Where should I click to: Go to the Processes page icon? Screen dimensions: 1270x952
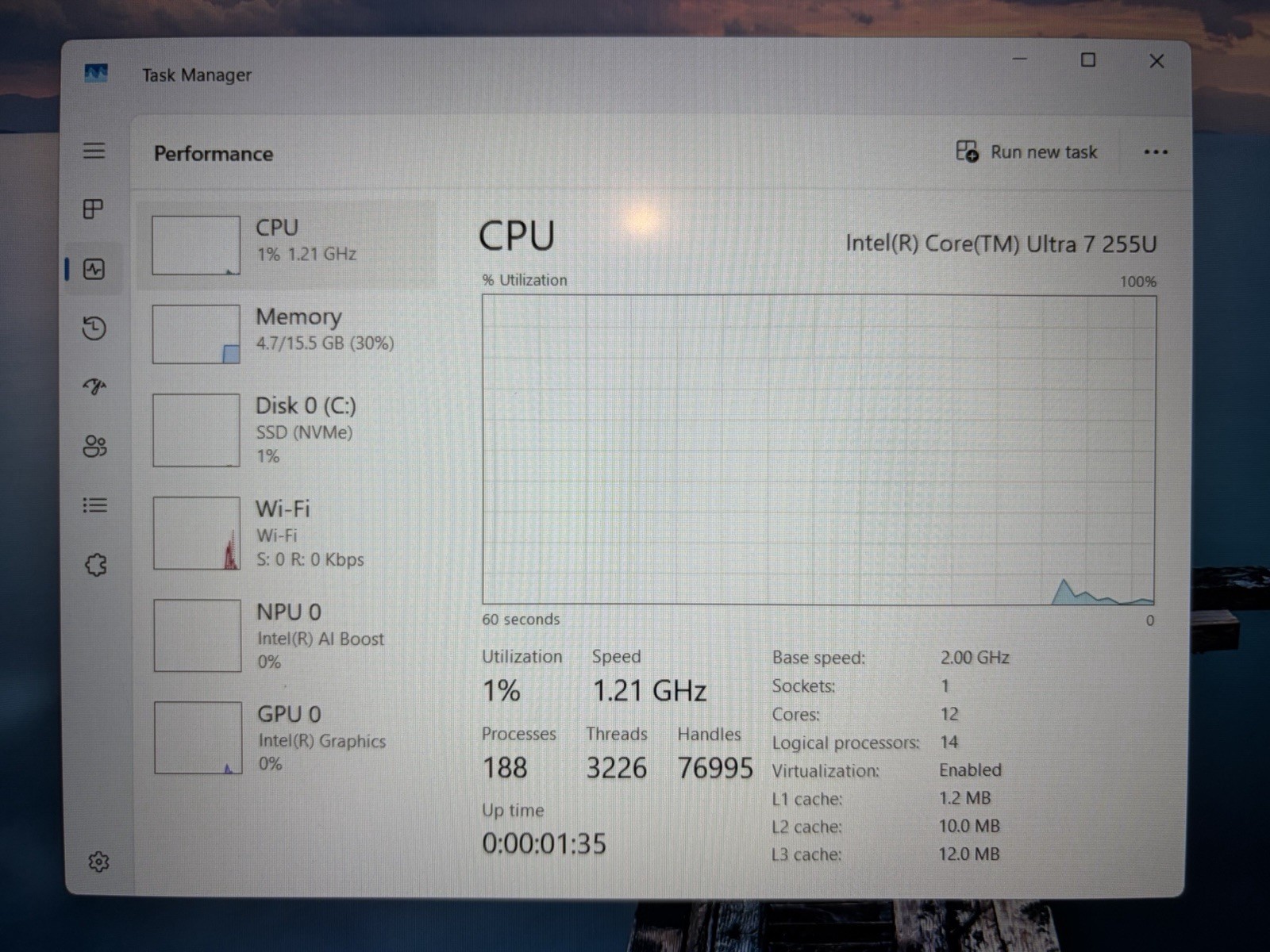click(94, 209)
